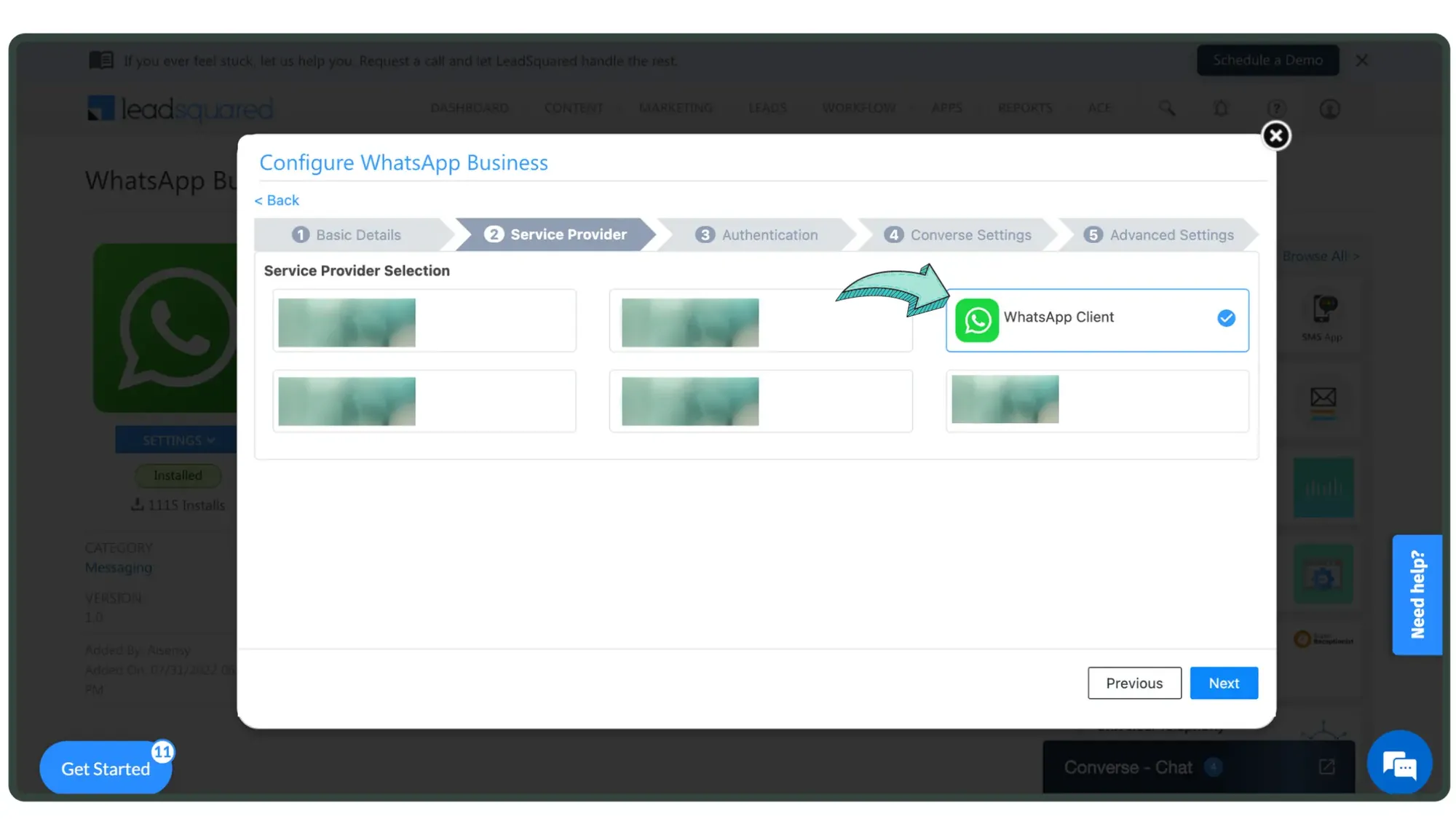Open the live chat bubble icon
Viewport: 1456px width, 819px height.
tap(1399, 764)
